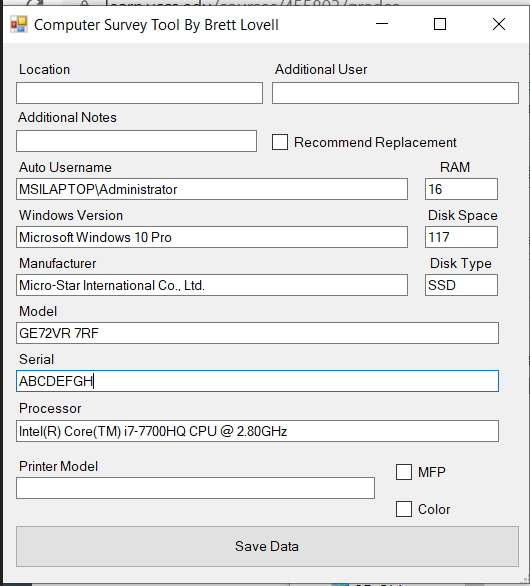The image size is (530, 586).
Task: Click the Computer Survey Tool app icon
Action: pos(19,25)
